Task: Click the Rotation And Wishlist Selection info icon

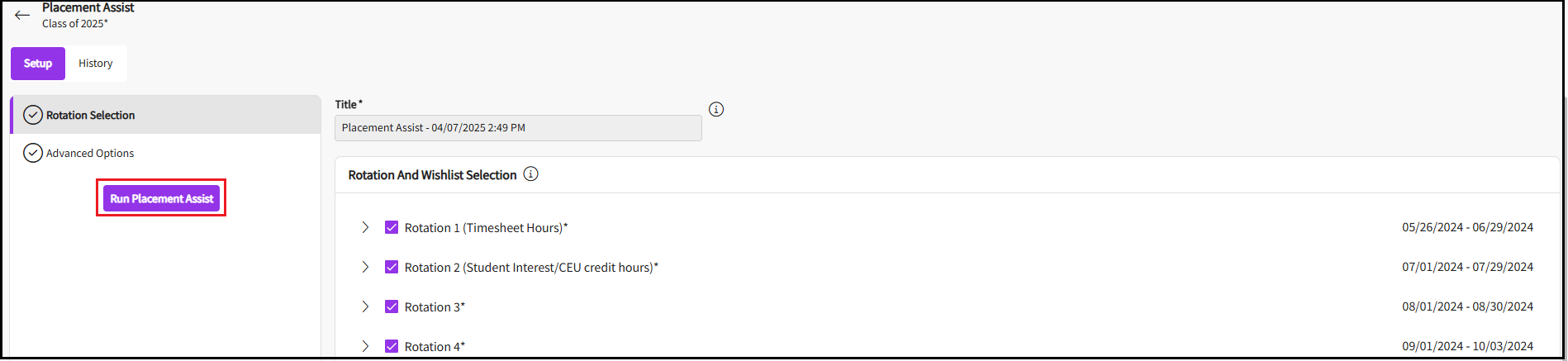Action: point(531,174)
